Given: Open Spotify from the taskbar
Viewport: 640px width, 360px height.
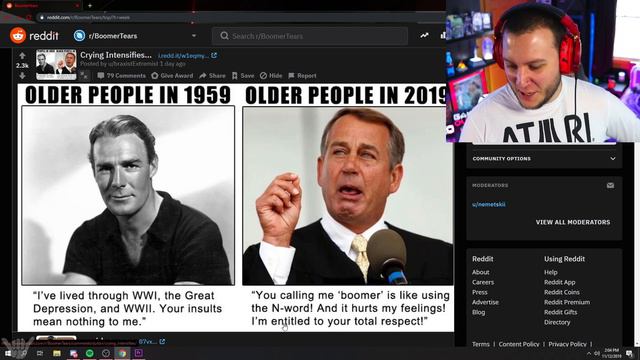Looking at the screenshot, I should coord(90,353).
